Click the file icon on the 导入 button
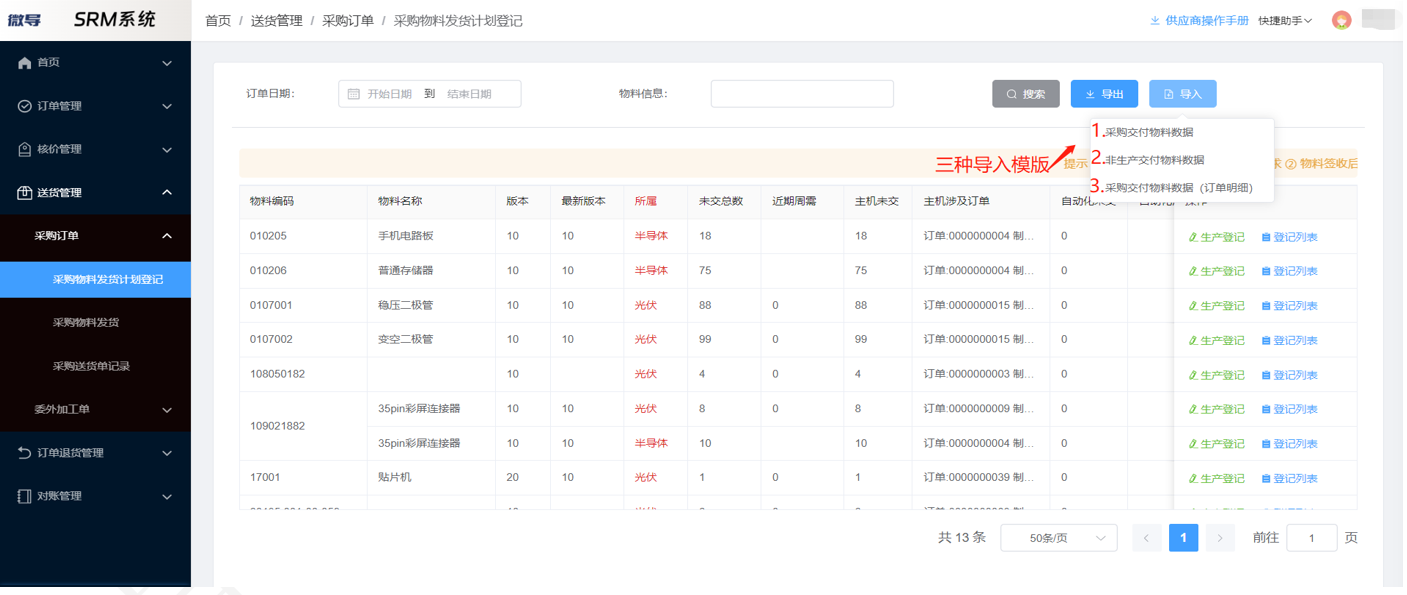Viewport: 1407px width, 595px height. pos(1167,93)
